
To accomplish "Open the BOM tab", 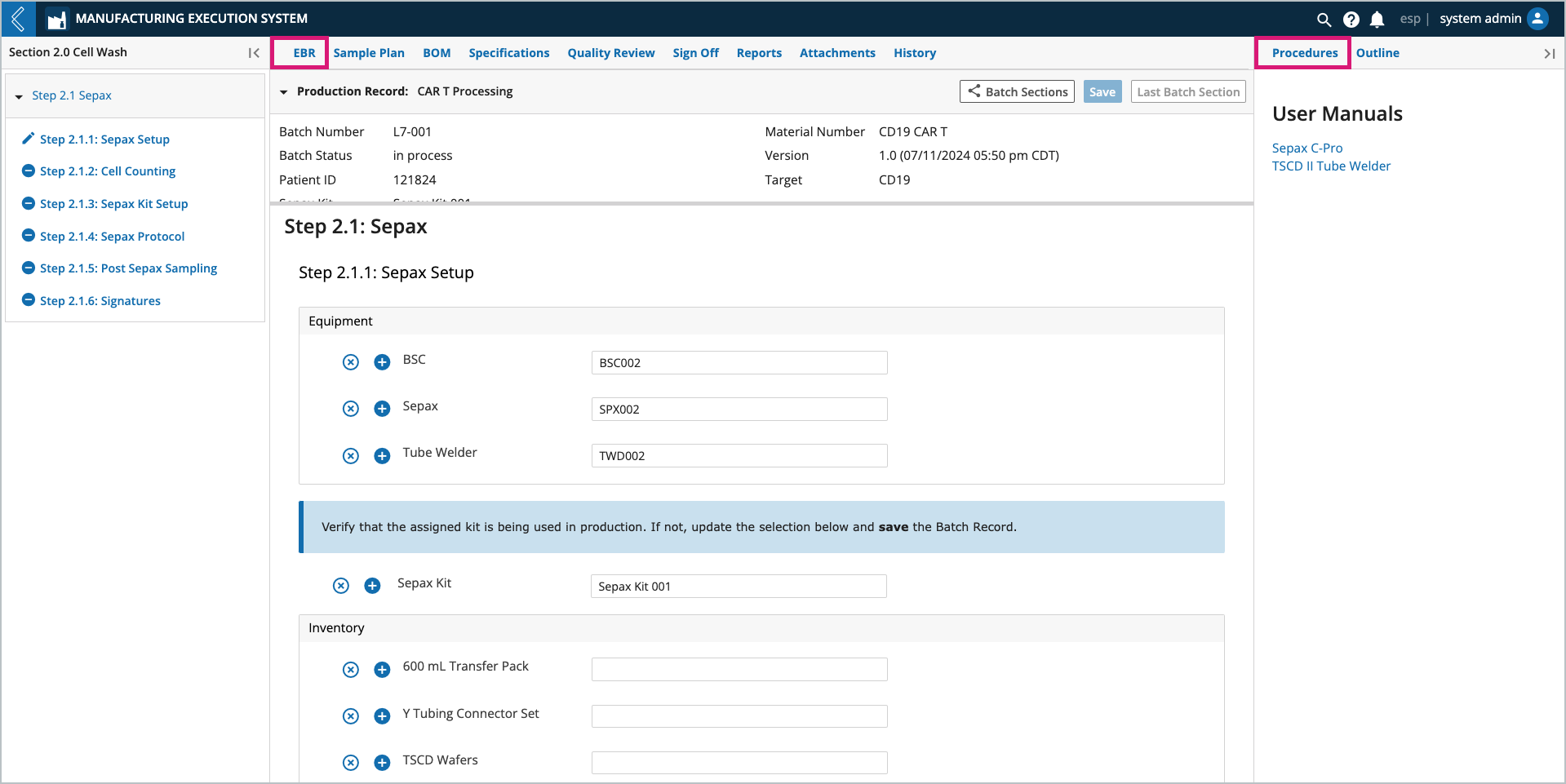I will tap(437, 53).
